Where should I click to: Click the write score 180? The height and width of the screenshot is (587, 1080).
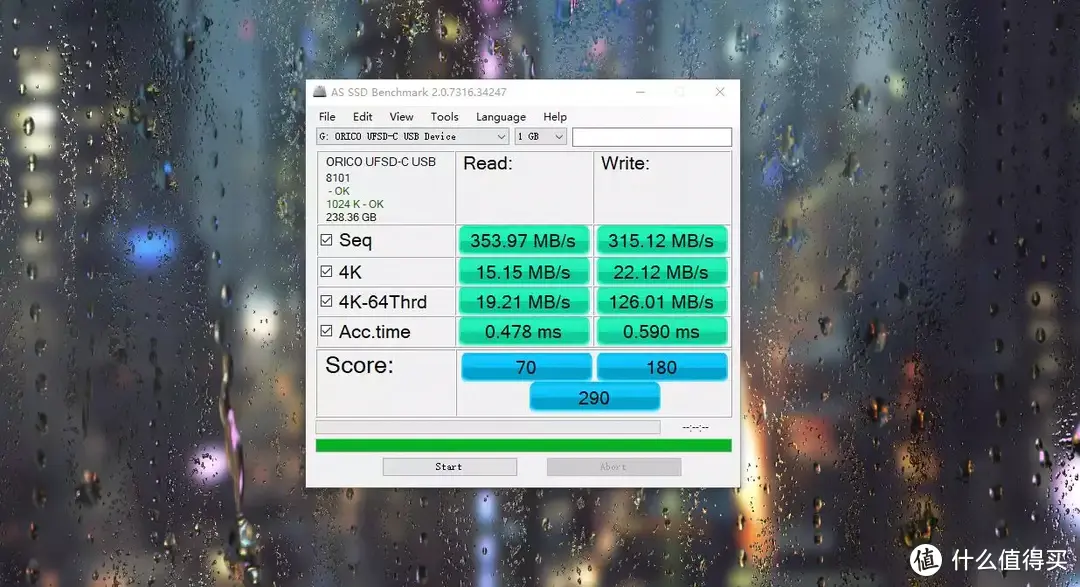tap(662, 367)
